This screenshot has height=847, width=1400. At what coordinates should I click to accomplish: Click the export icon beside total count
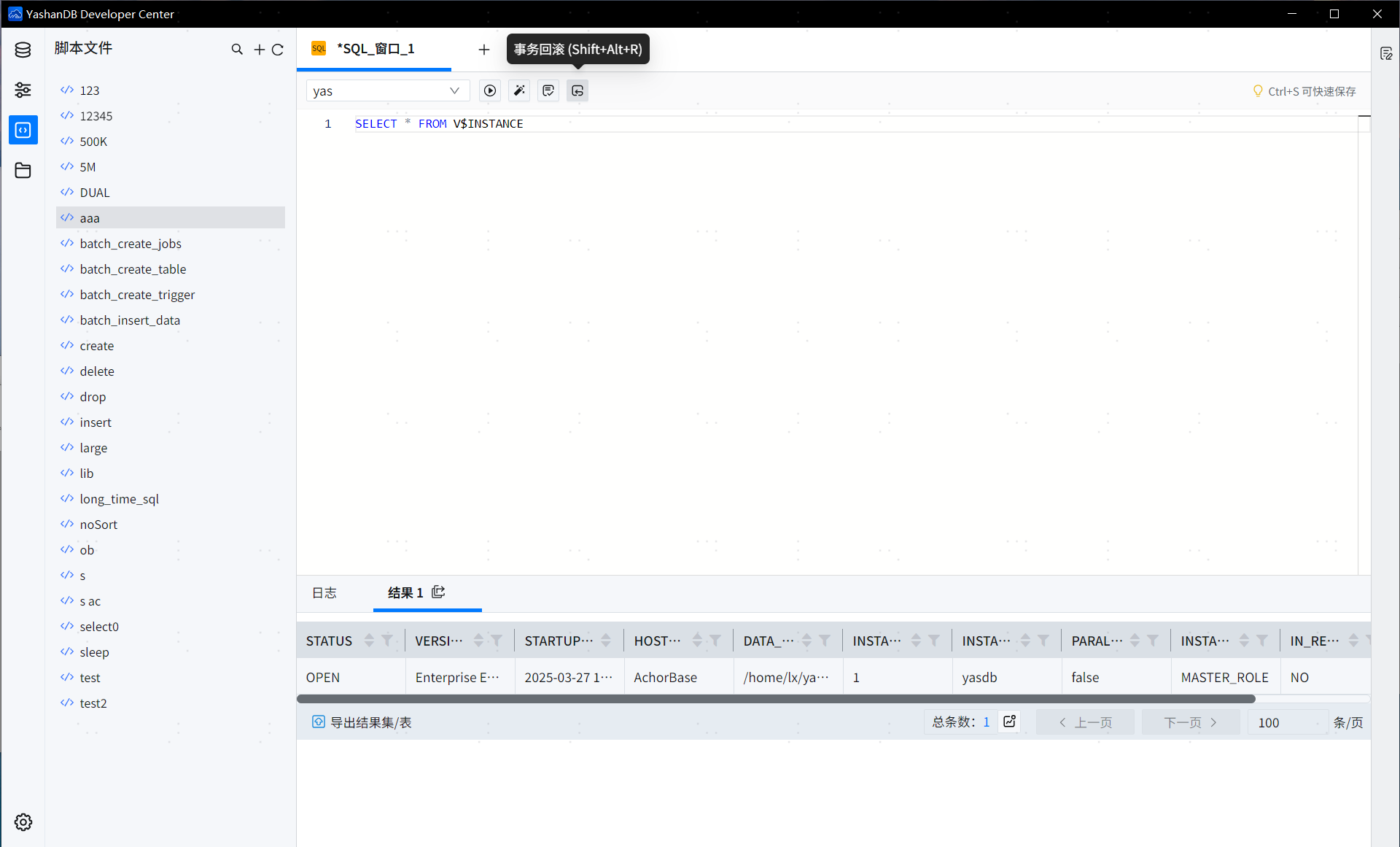pyautogui.click(x=1009, y=722)
